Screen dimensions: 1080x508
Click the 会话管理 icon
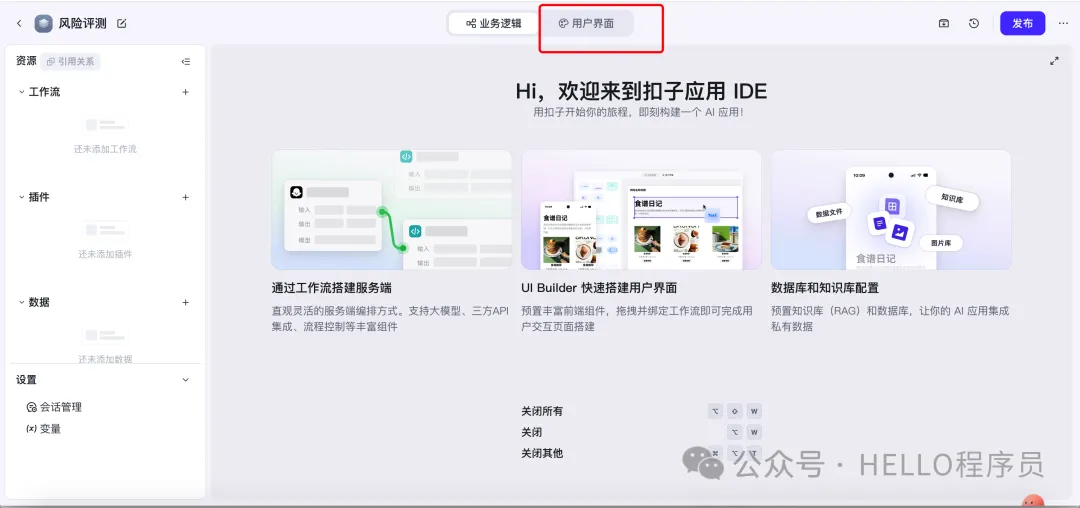31,407
